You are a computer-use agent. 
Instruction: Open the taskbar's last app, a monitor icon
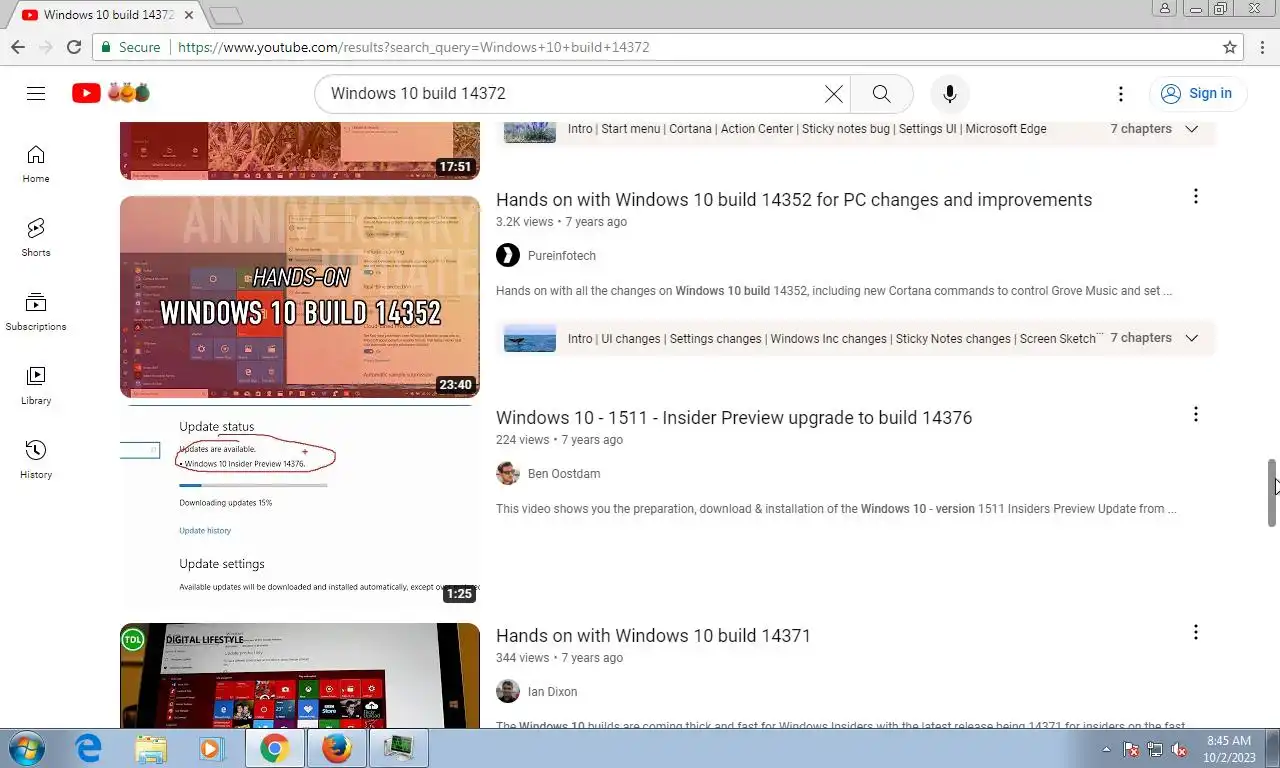(x=399, y=748)
